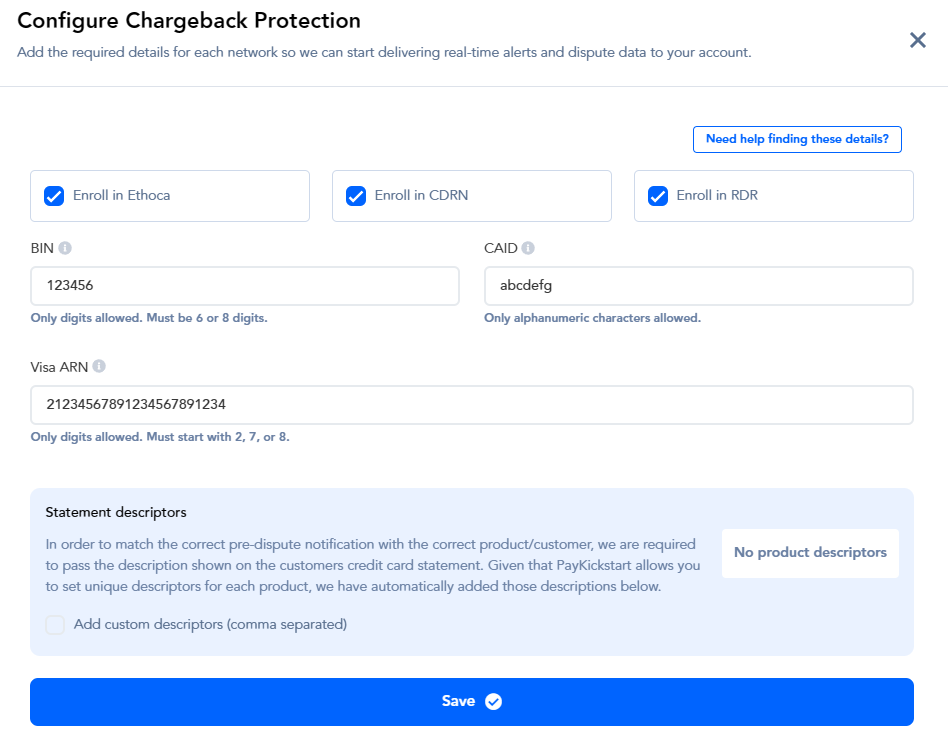This screenshot has height=756, width=948.
Task: Click the 'No product descriptors' box
Action: [810, 553]
